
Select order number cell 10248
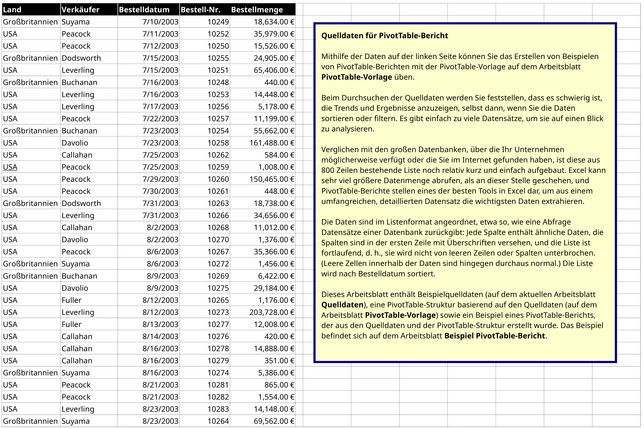pyautogui.click(x=205, y=82)
